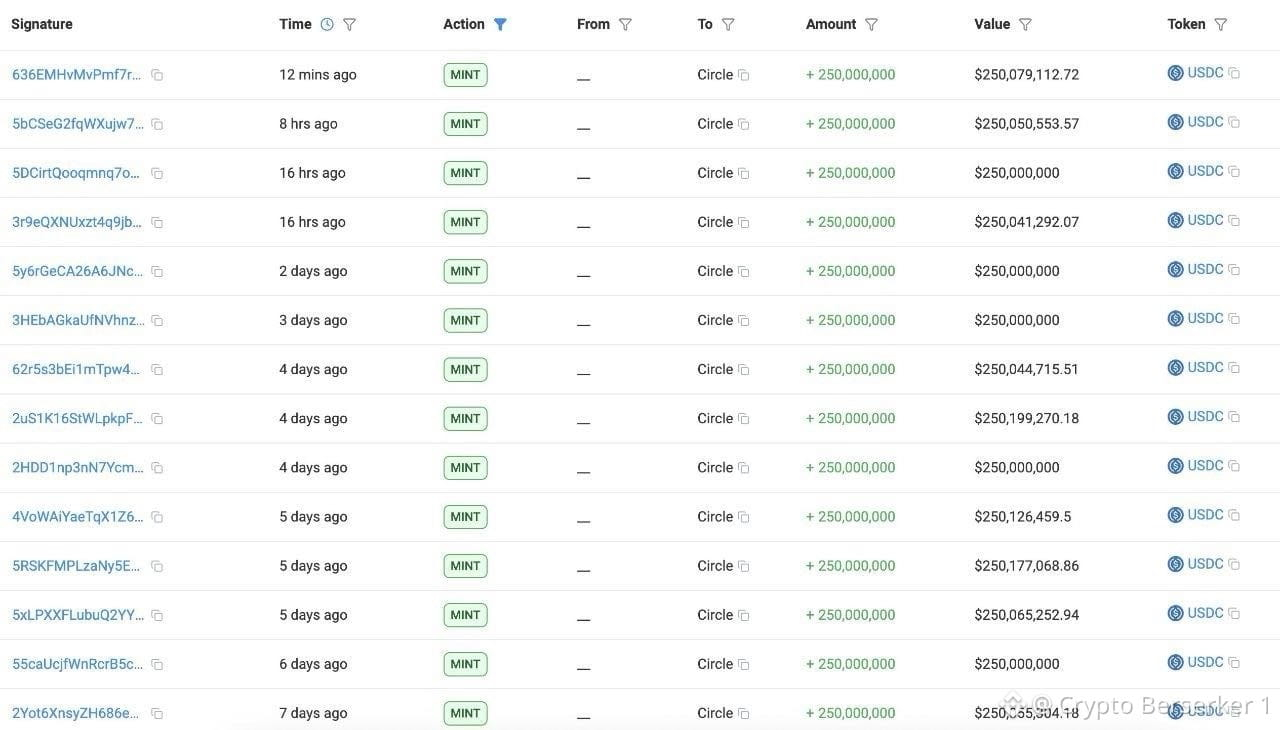Open USDC token link in 12 mins ago row
The height and width of the screenshot is (730, 1280).
1205,73
